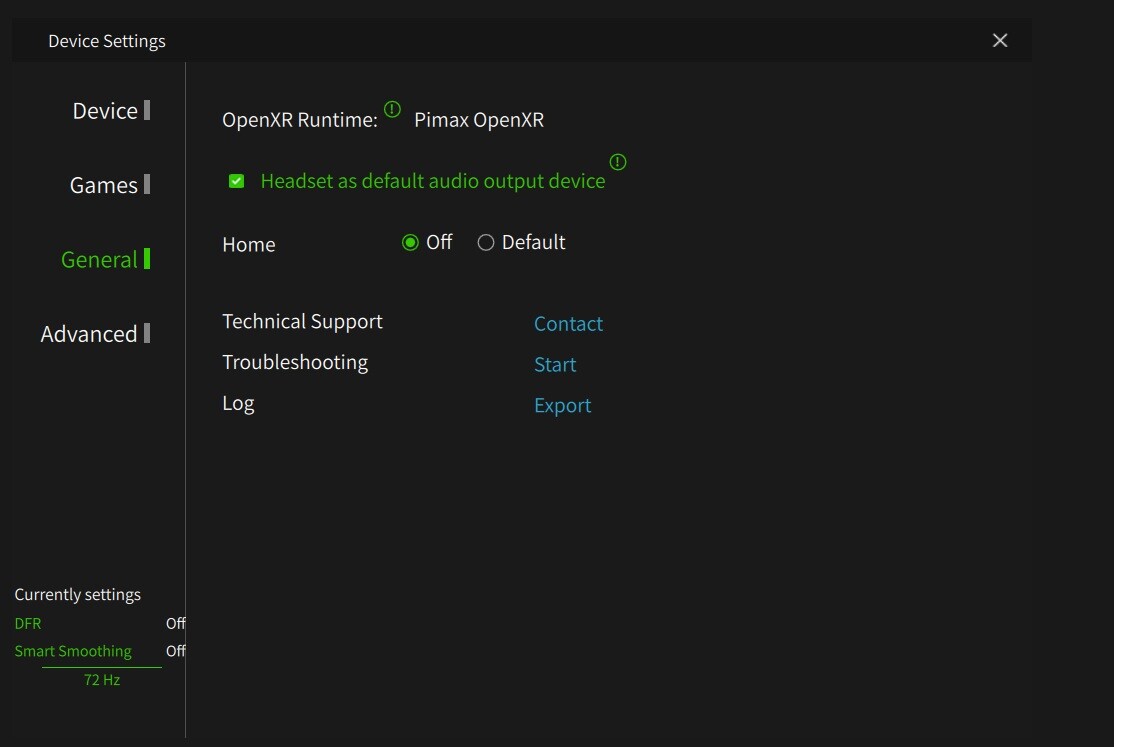Select the Home Default radio button
The width and height of the screenshot is (1121, 747).
[486, 243]
